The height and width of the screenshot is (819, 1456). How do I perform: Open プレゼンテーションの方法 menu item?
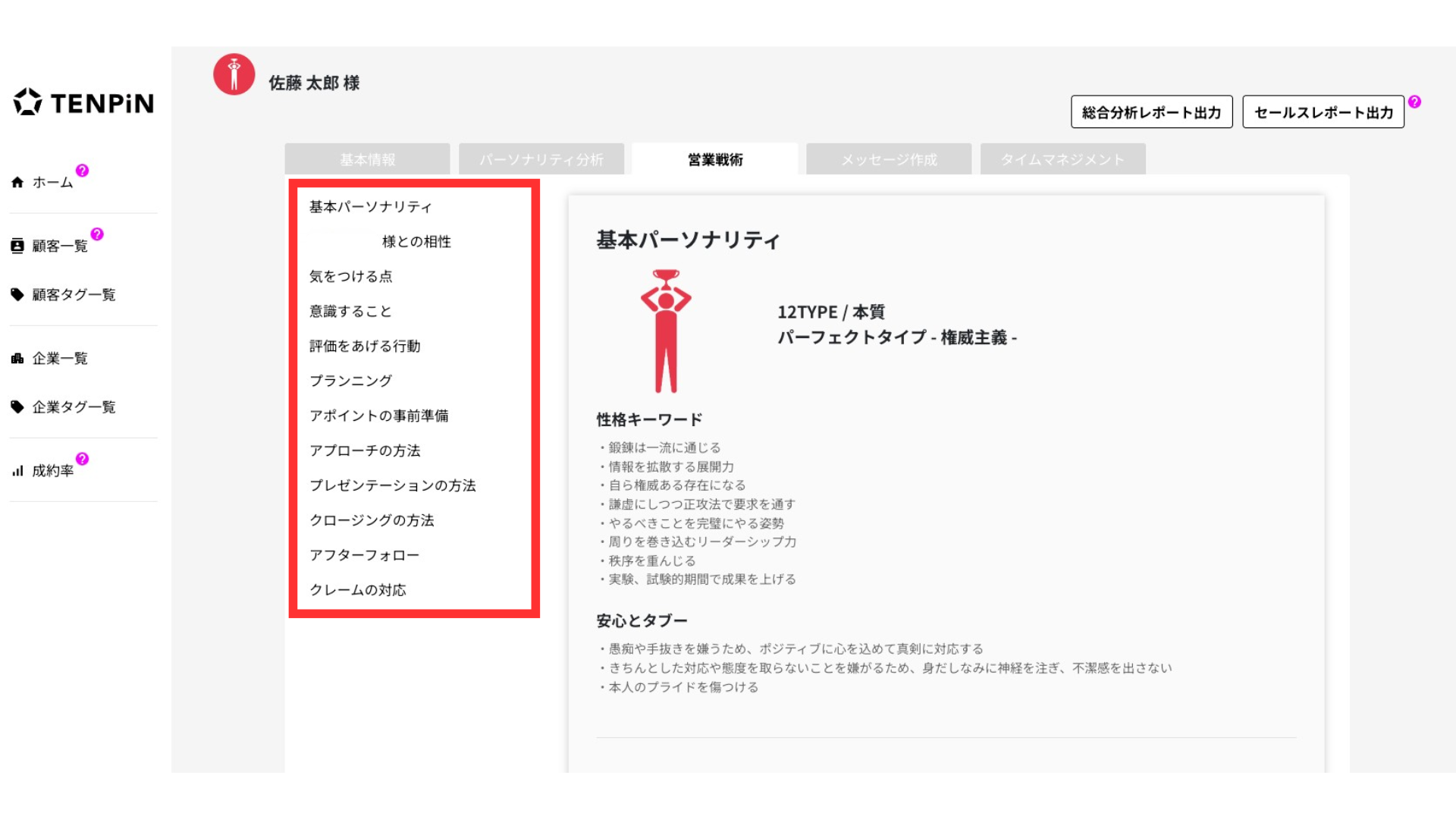pyautogui.click(x=392, y=485)
